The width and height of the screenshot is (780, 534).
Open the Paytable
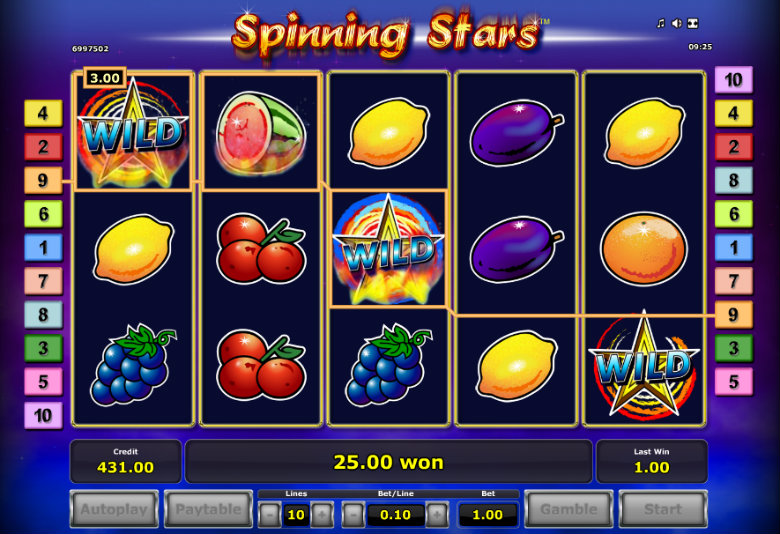pos(208,509)
